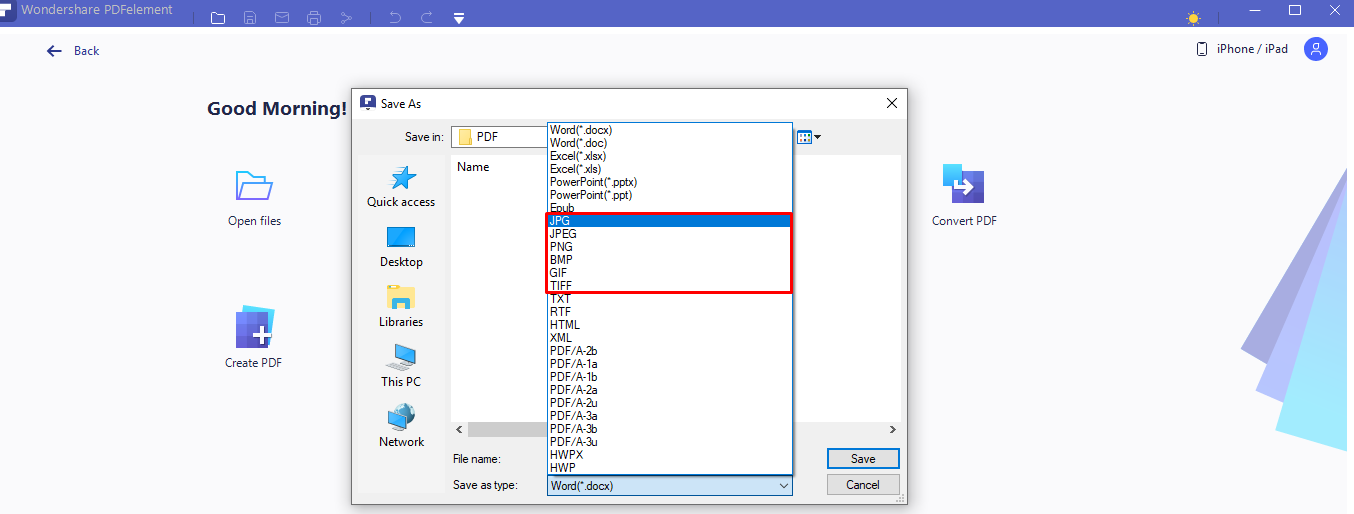Select XML in the type list
Image resolution: width=1354 pixels, height=514 pixels.
(670, 338)
